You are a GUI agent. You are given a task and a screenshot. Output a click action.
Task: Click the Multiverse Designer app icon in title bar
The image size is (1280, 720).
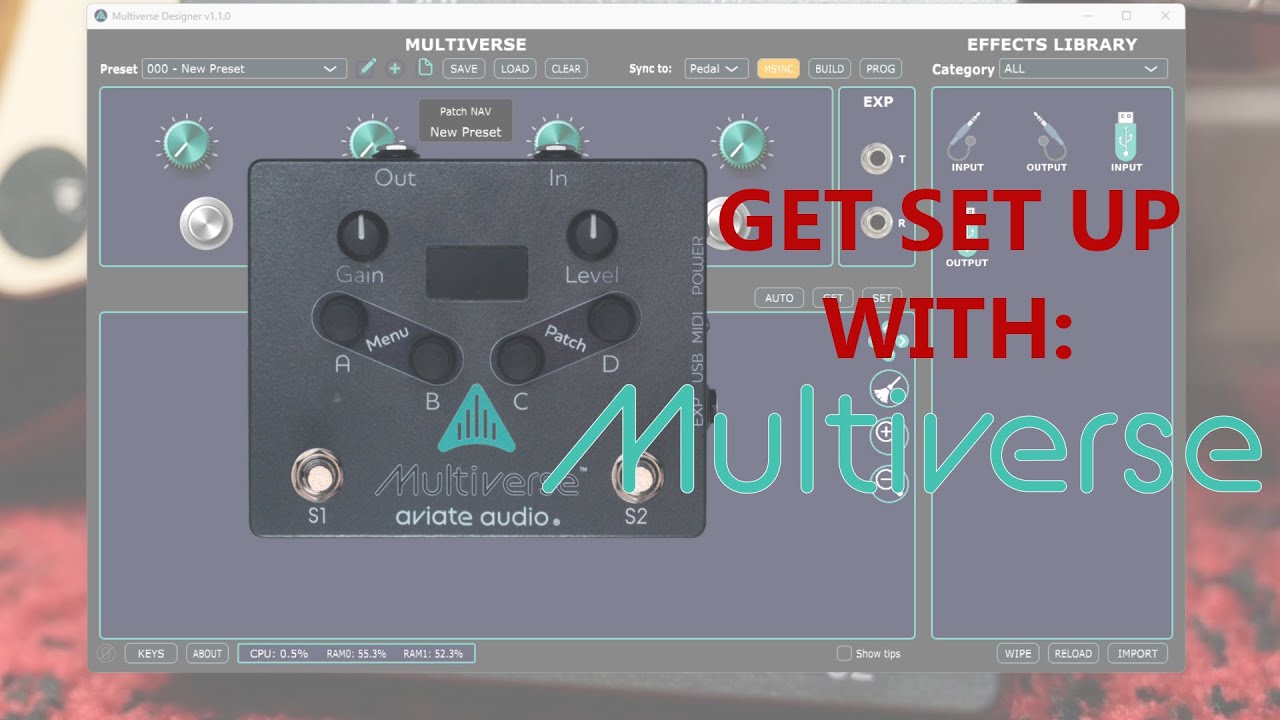[x=101, y=16]
